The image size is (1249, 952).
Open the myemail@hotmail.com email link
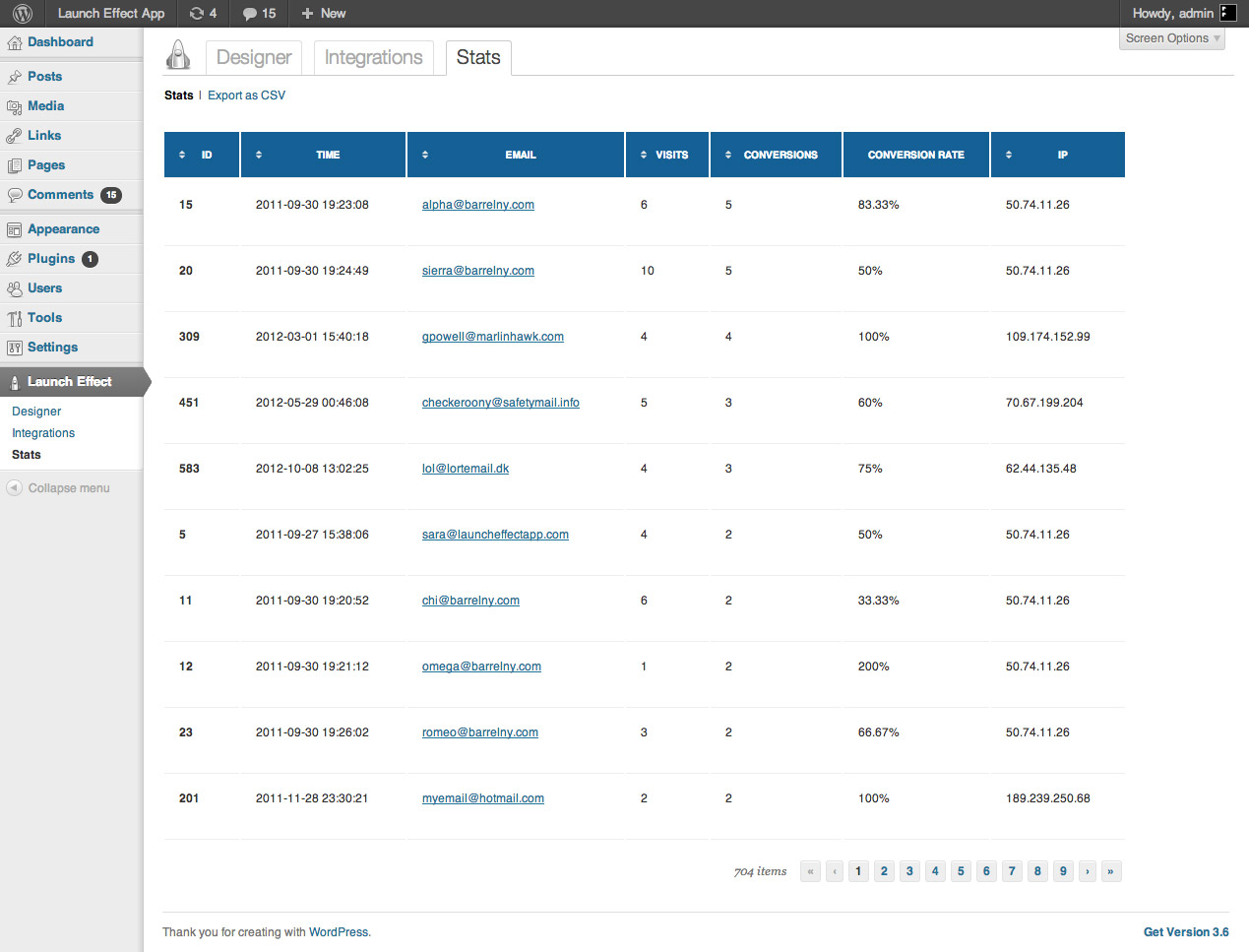coord(483,798)
